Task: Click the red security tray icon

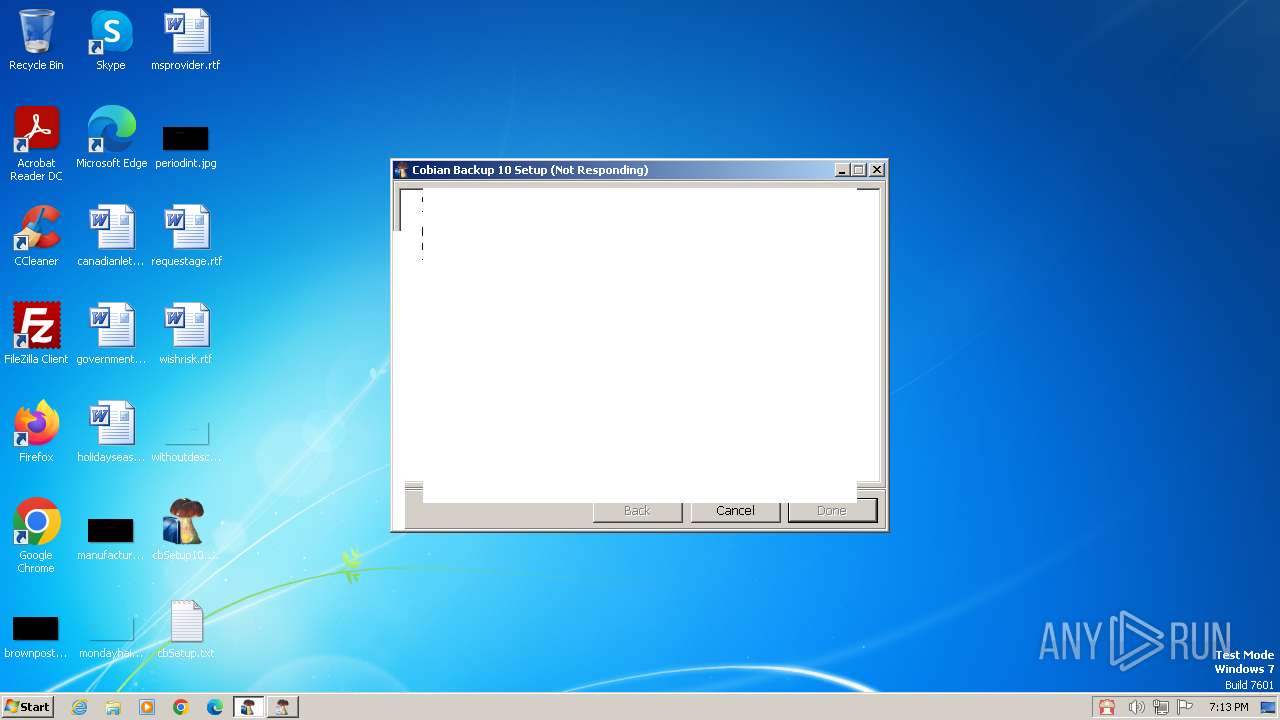Action: tap(1107, 707)
